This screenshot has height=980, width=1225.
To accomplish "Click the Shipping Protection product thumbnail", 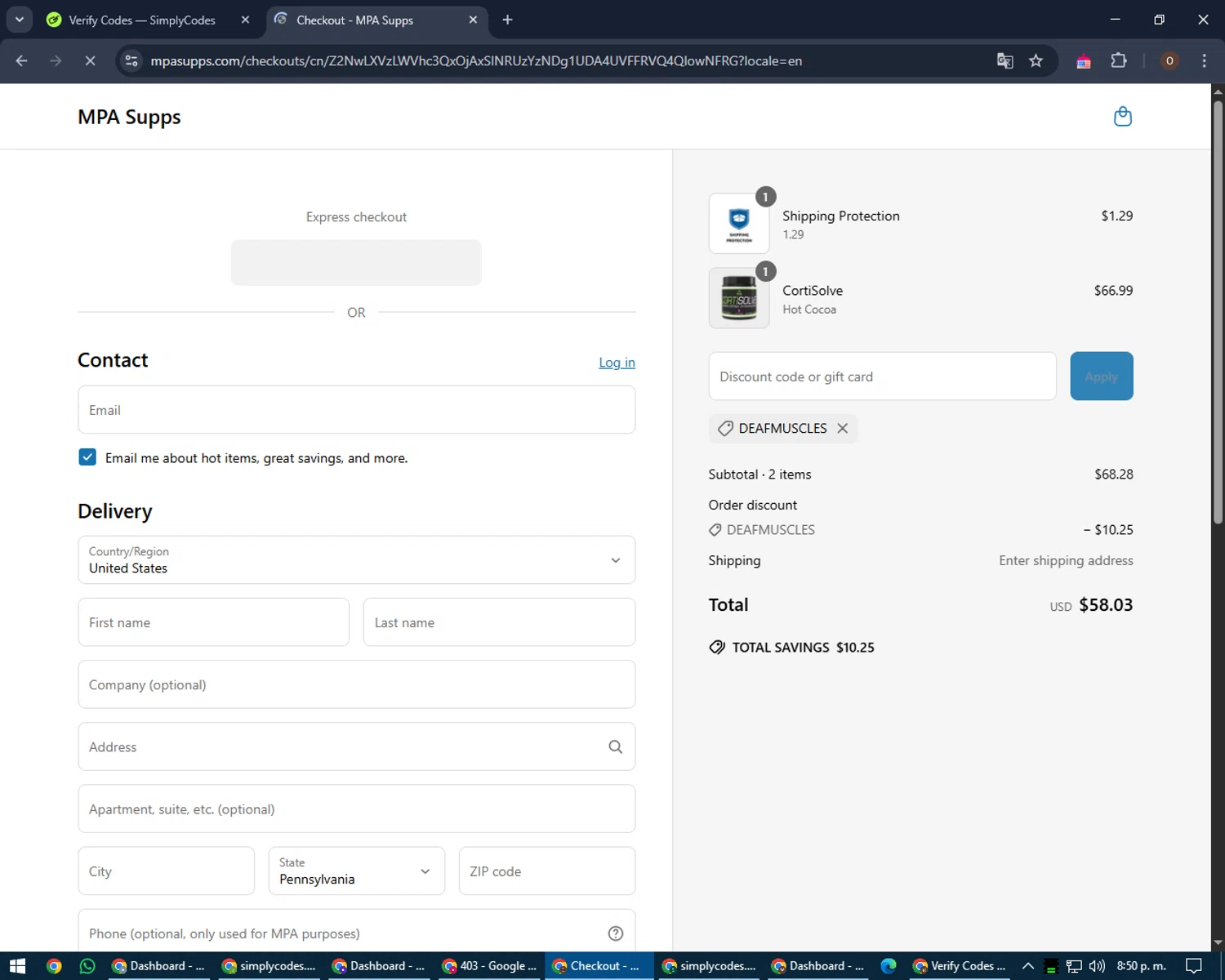I will pos(739,223).
